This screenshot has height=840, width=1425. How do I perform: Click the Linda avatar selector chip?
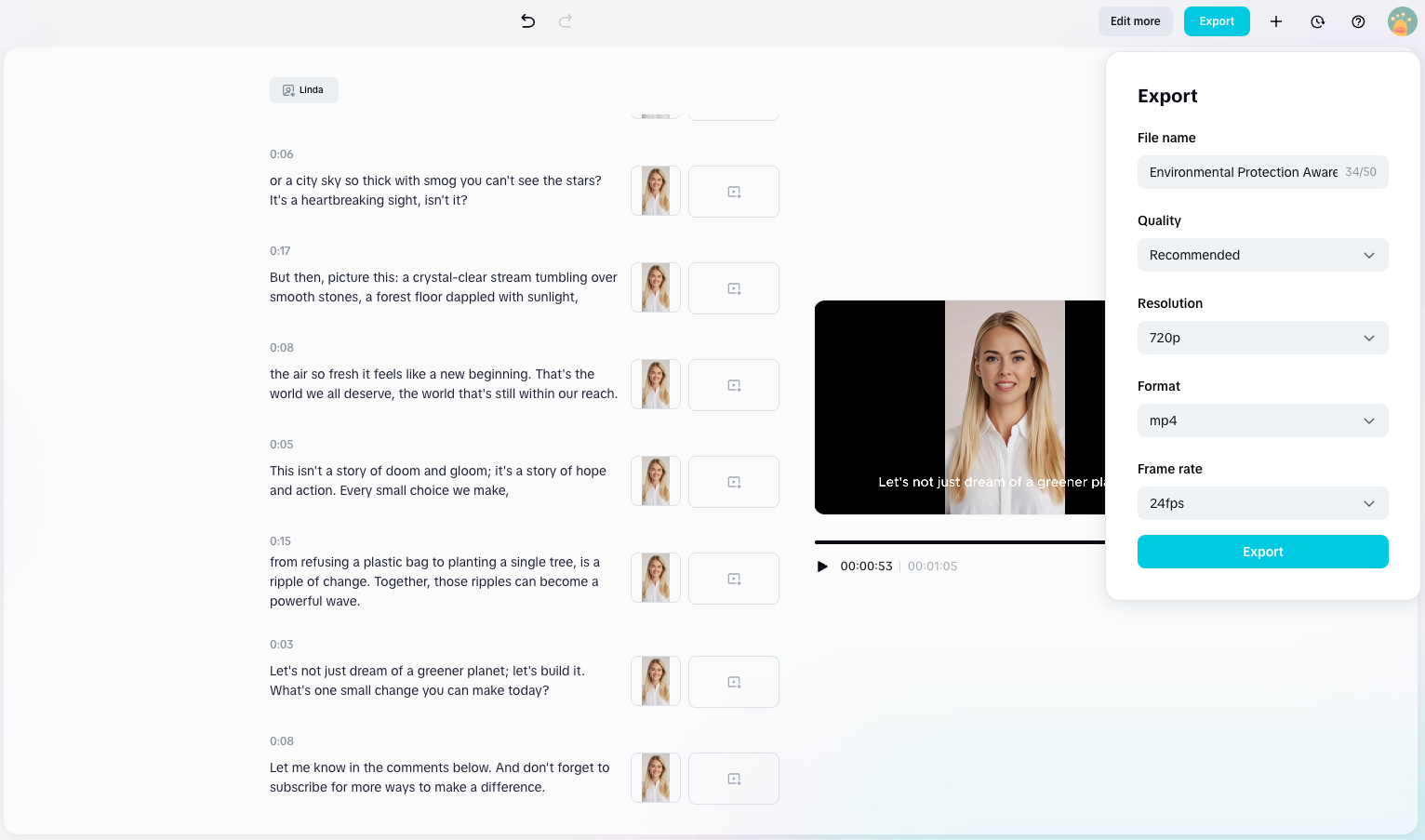coord(303,90)
